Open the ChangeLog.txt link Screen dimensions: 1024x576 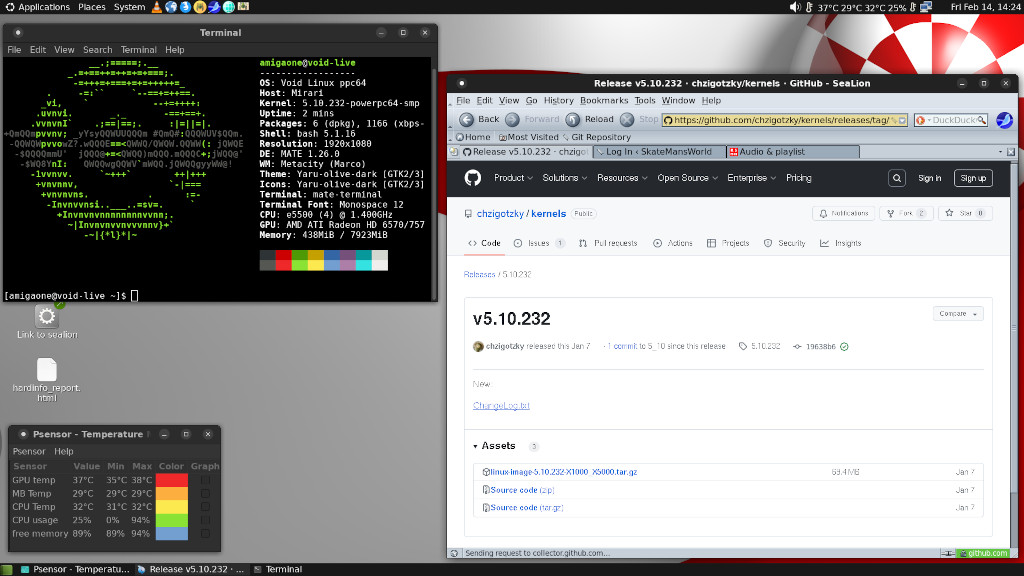click(501, 406)
